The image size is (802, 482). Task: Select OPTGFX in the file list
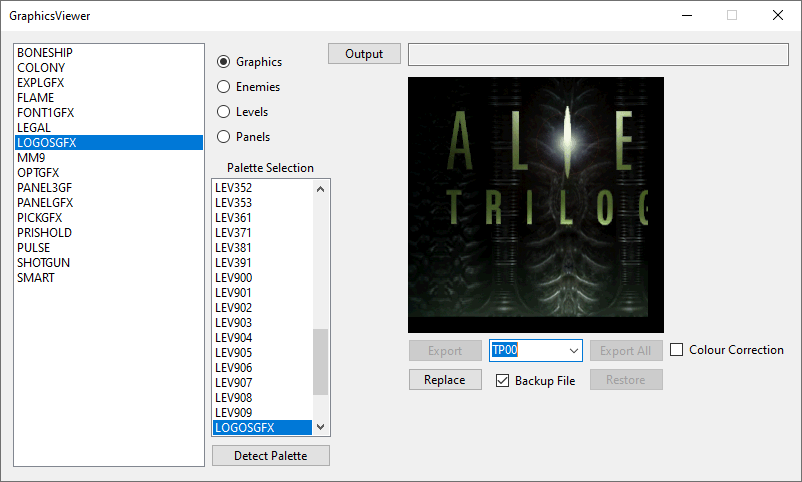[x=108, y=173]
